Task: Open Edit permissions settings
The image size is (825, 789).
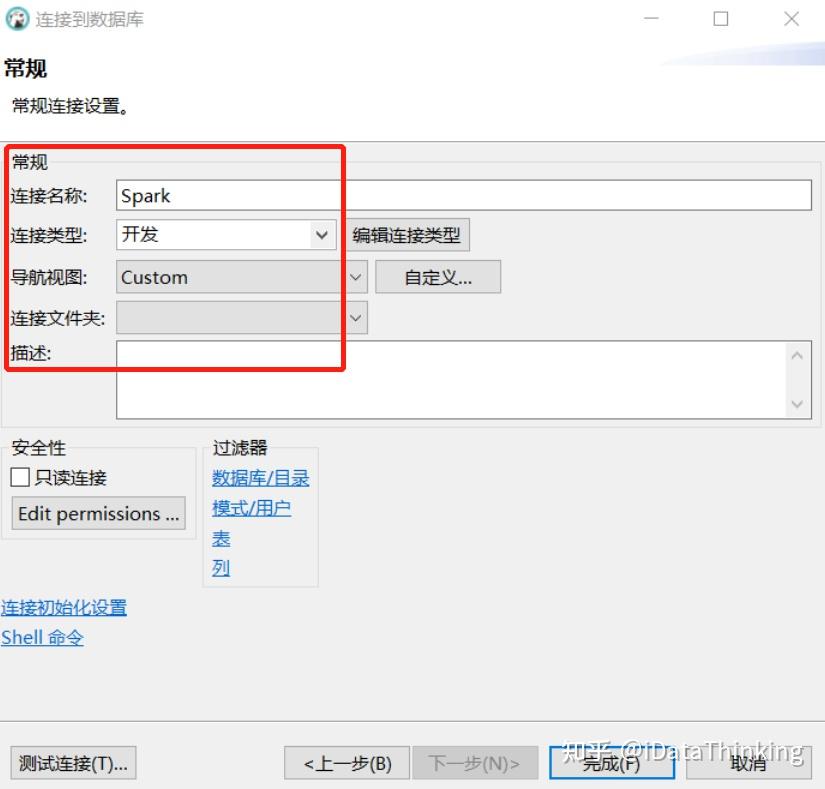Action: (x=97, y=513)
